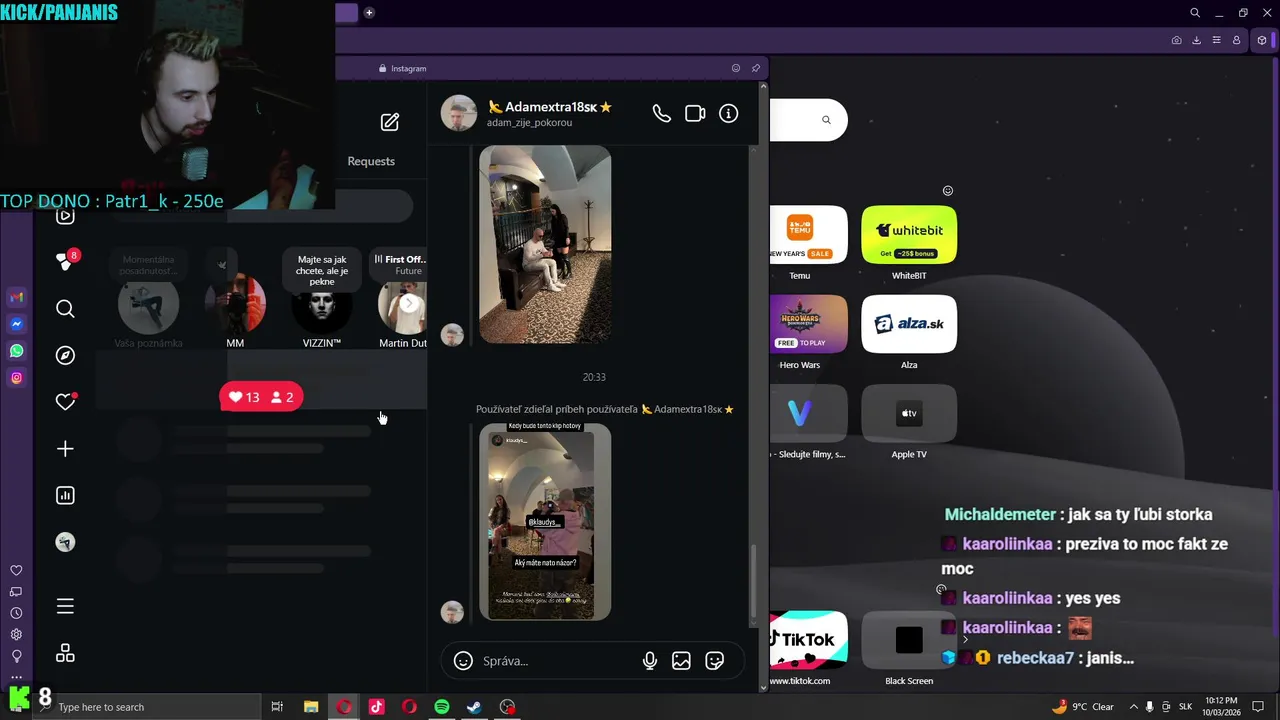This screenshot has height=720, width=1280.
Task: Show hidden system tray icons
Action: pos(1132,707)
